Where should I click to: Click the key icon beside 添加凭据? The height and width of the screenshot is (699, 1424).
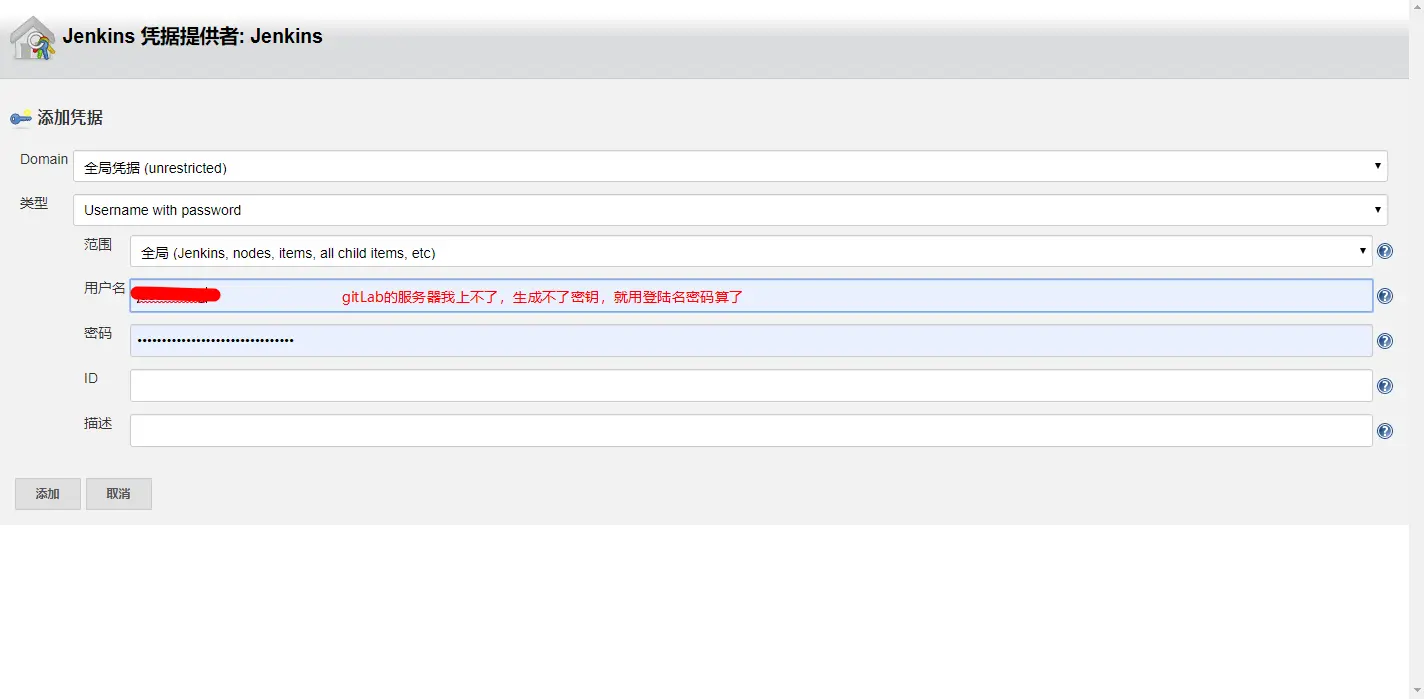(21, 118)
